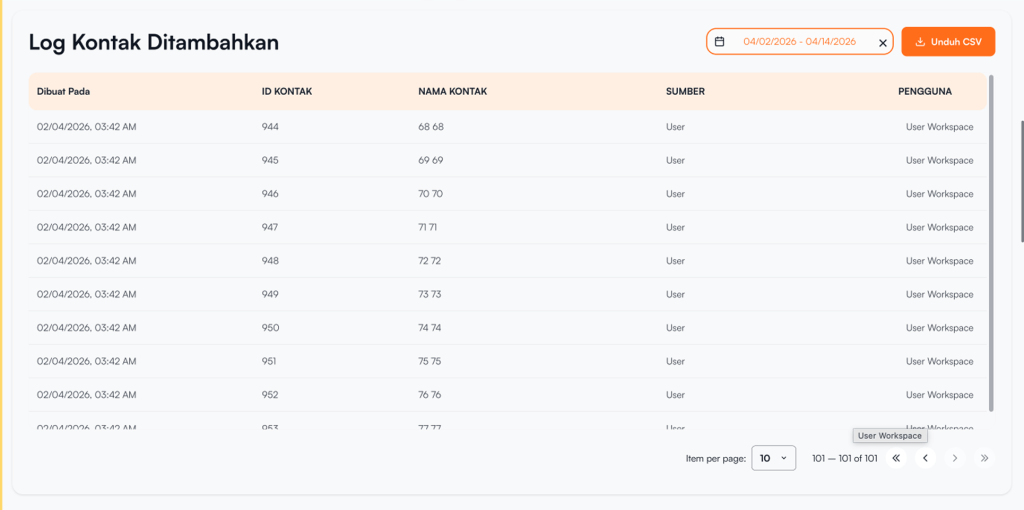
Task: Click the next page arrow
Action: (x=955, y=458)
